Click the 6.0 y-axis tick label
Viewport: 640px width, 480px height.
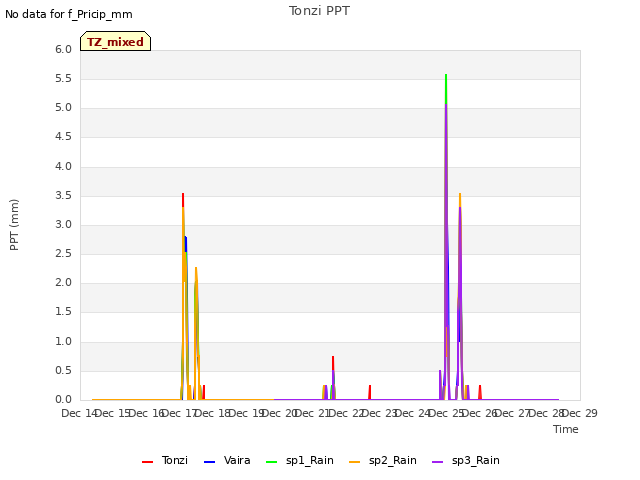[x=63, y=49]
